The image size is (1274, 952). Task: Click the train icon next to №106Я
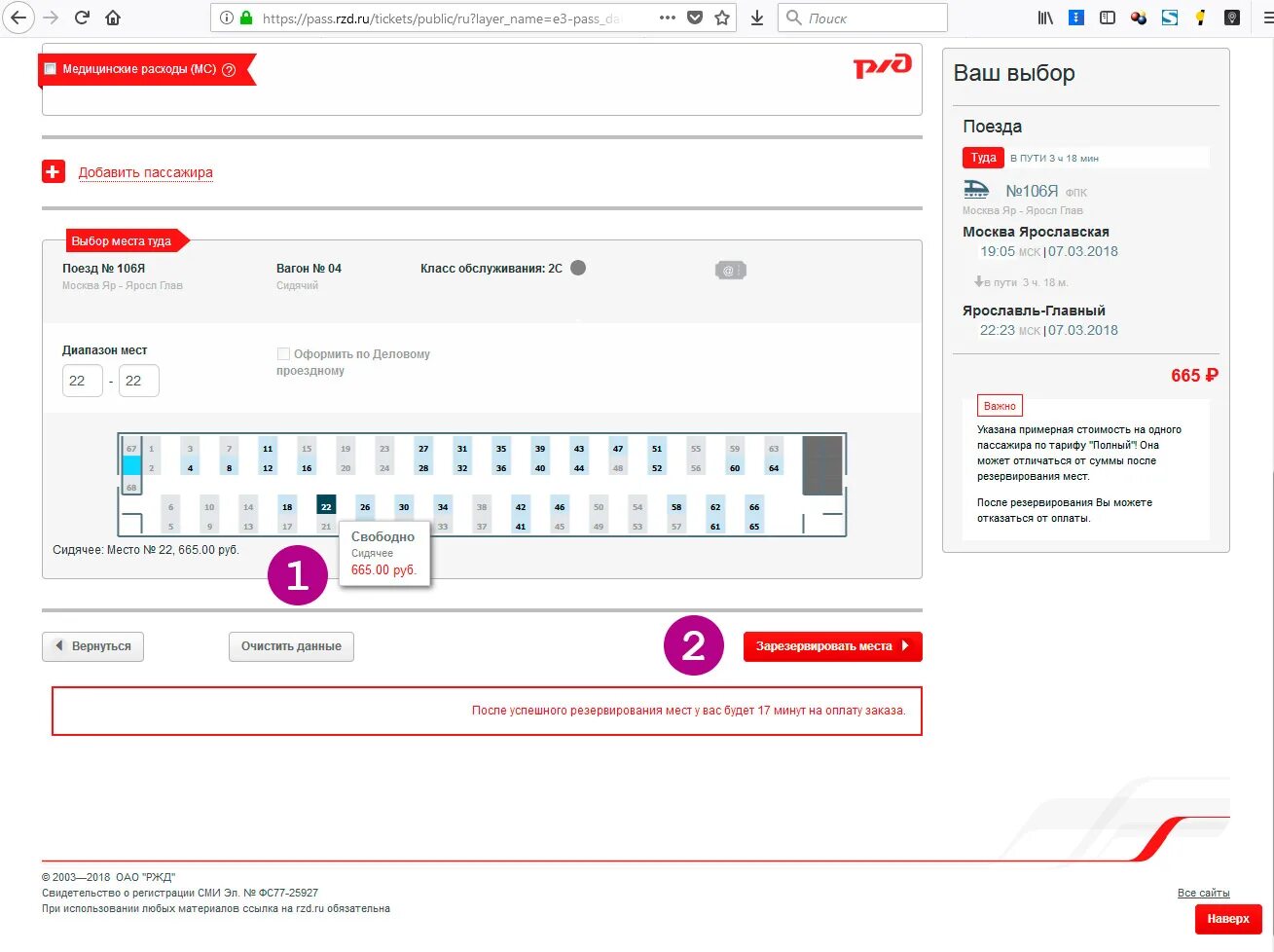coord(980,191)
